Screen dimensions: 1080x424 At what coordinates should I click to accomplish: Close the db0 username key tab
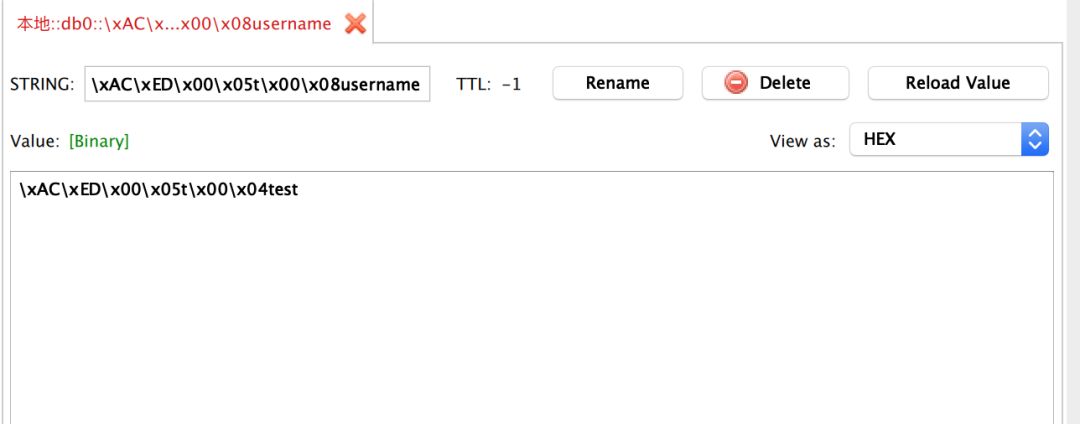coord(355,24)
